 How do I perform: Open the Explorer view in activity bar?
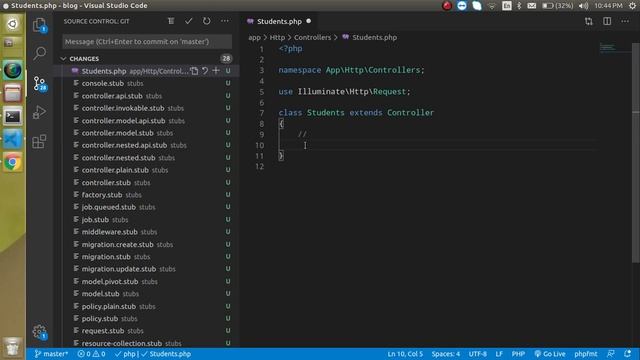click(x=40, y=25)
